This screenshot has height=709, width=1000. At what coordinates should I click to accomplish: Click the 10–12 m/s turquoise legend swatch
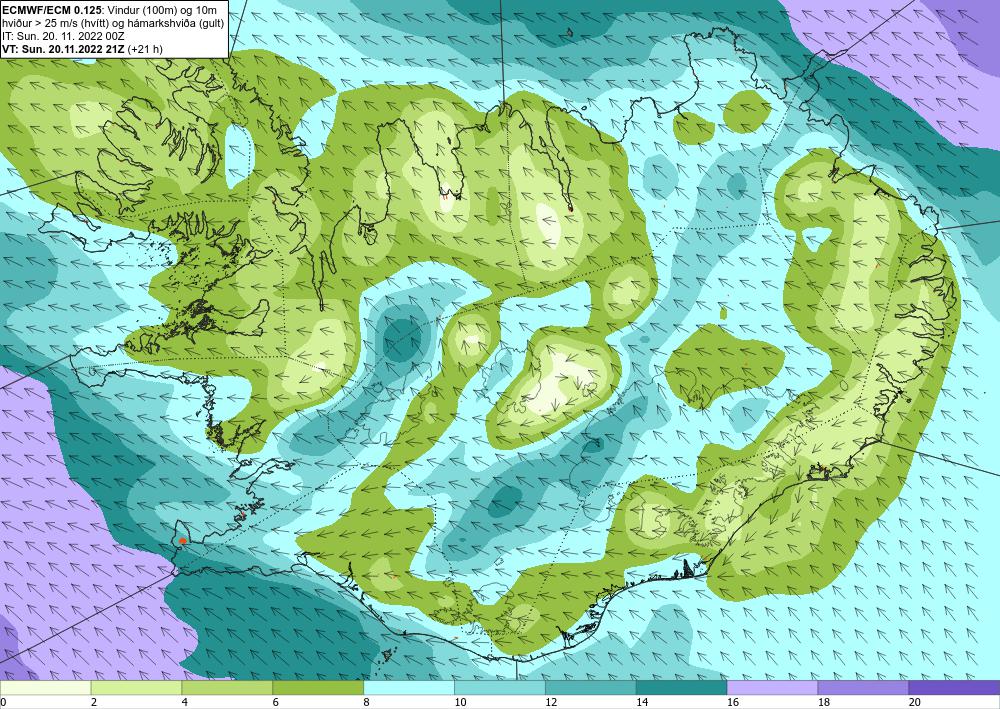click(x=499, y=688)
